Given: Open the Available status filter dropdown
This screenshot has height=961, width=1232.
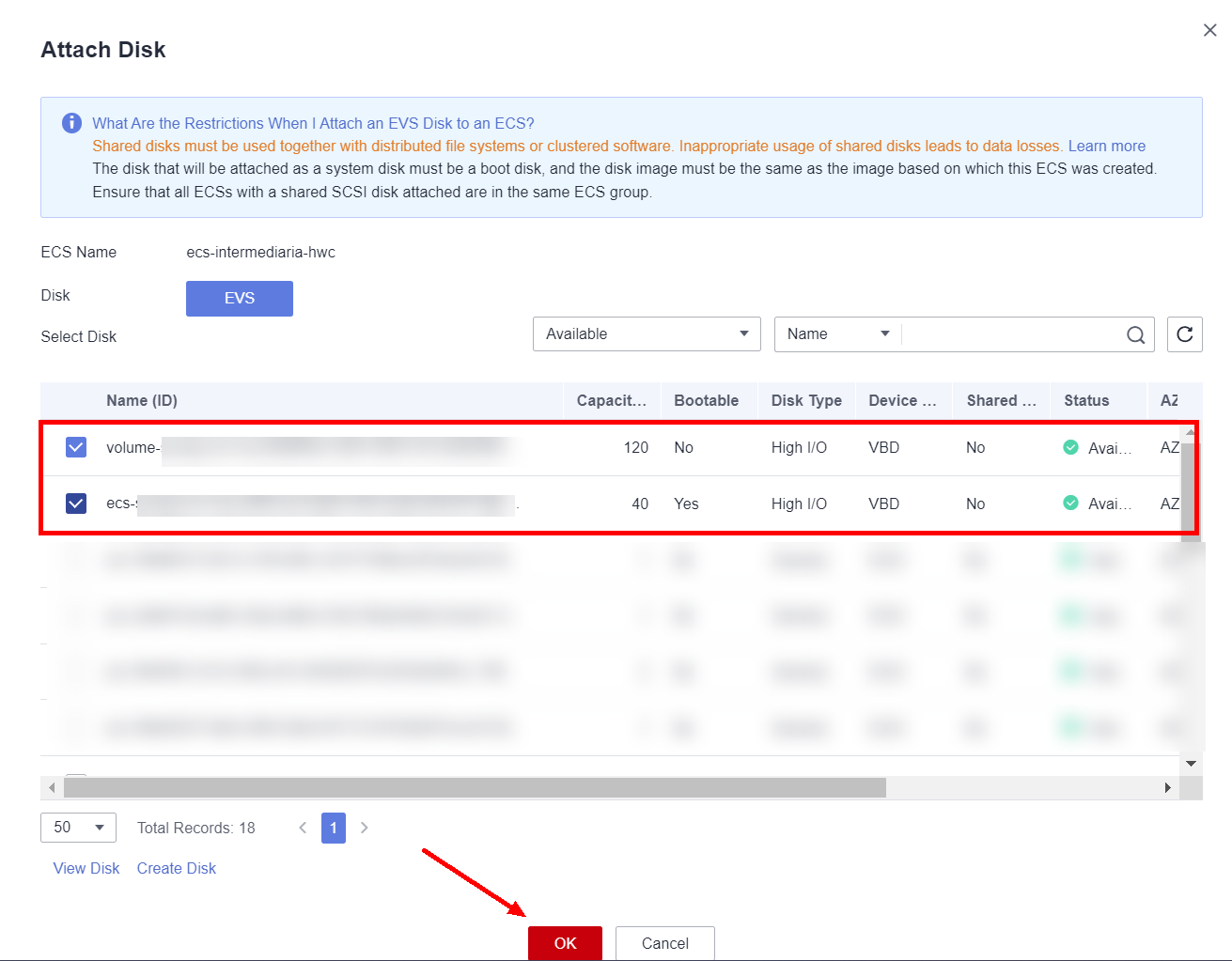Looking at the screenshot, I should (646, 334).
